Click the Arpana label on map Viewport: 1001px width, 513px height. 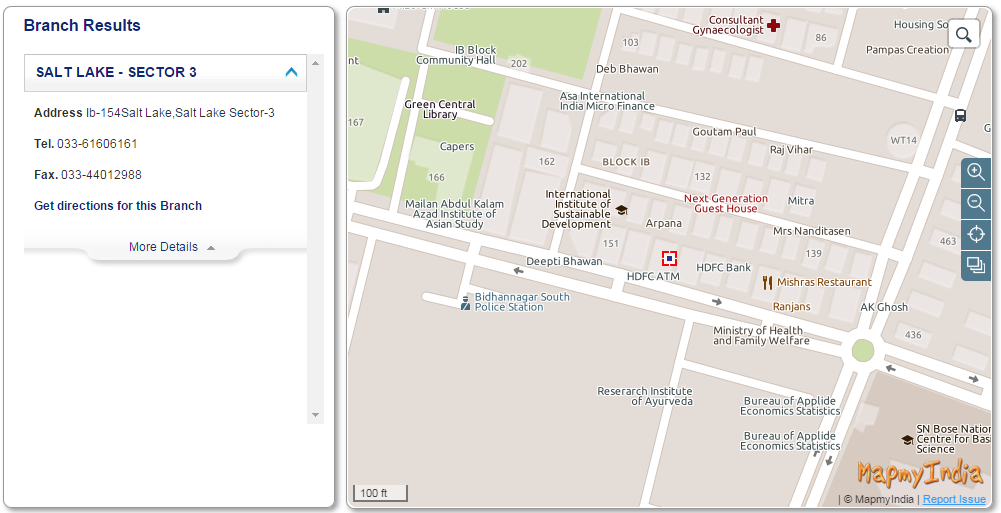point(663,224)
